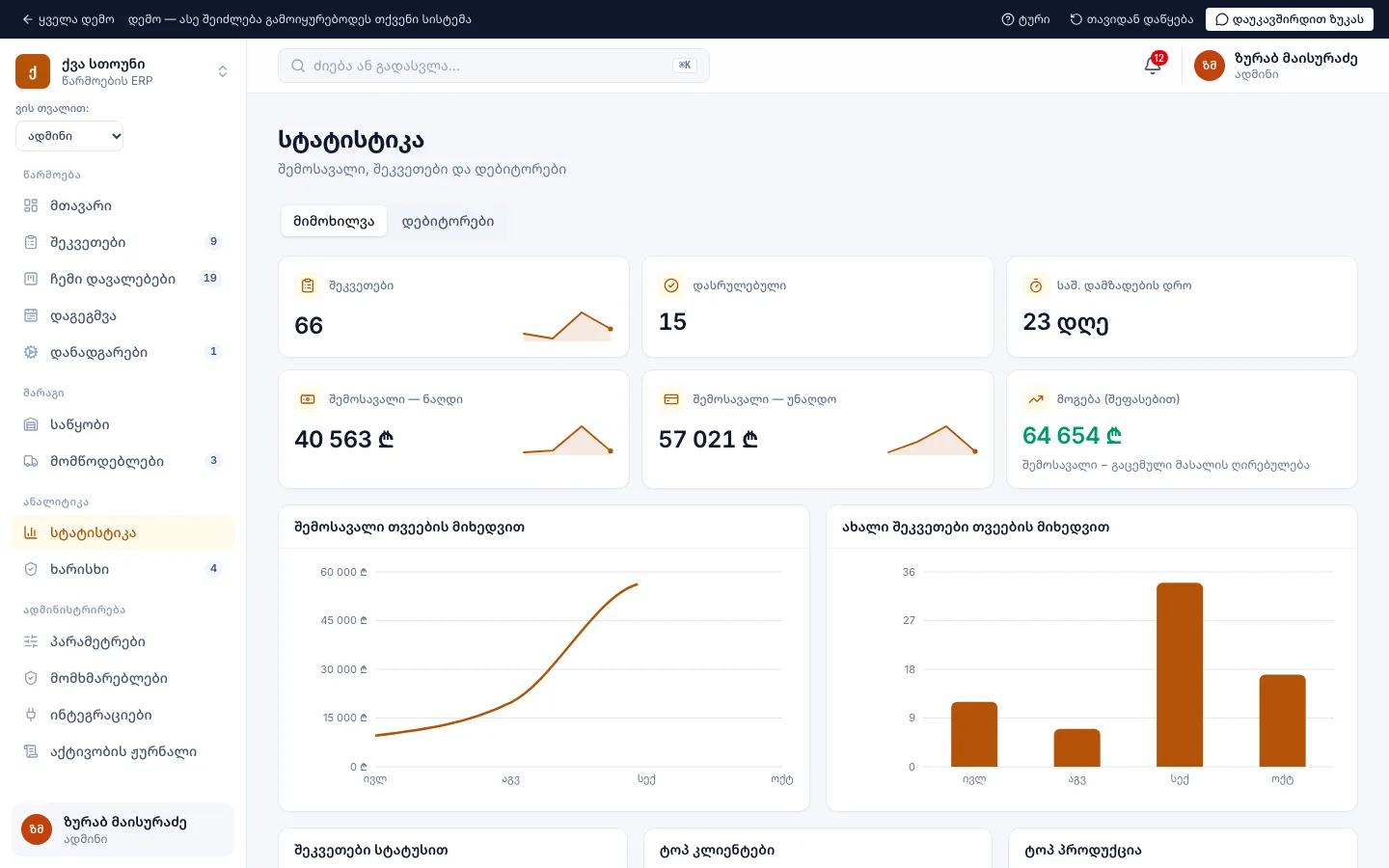Click the 23 დღე average time value
1389x868 pixels.
click(1066, 322)
